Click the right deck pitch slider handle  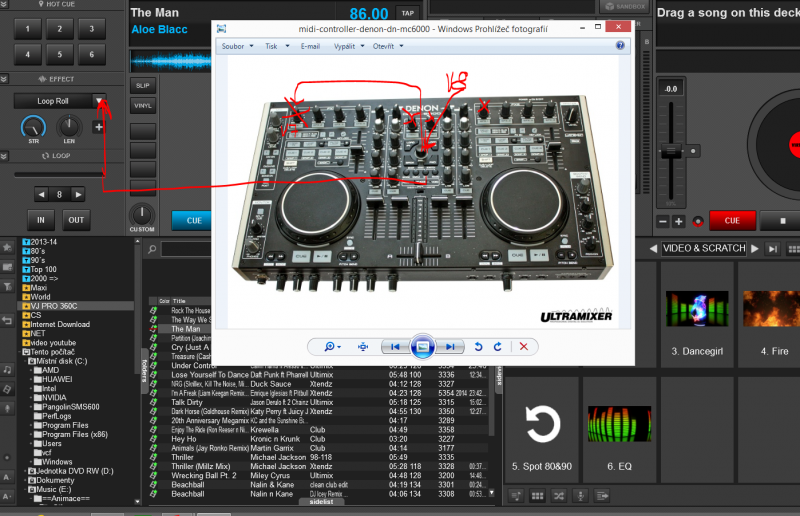(x=671, y=151)
